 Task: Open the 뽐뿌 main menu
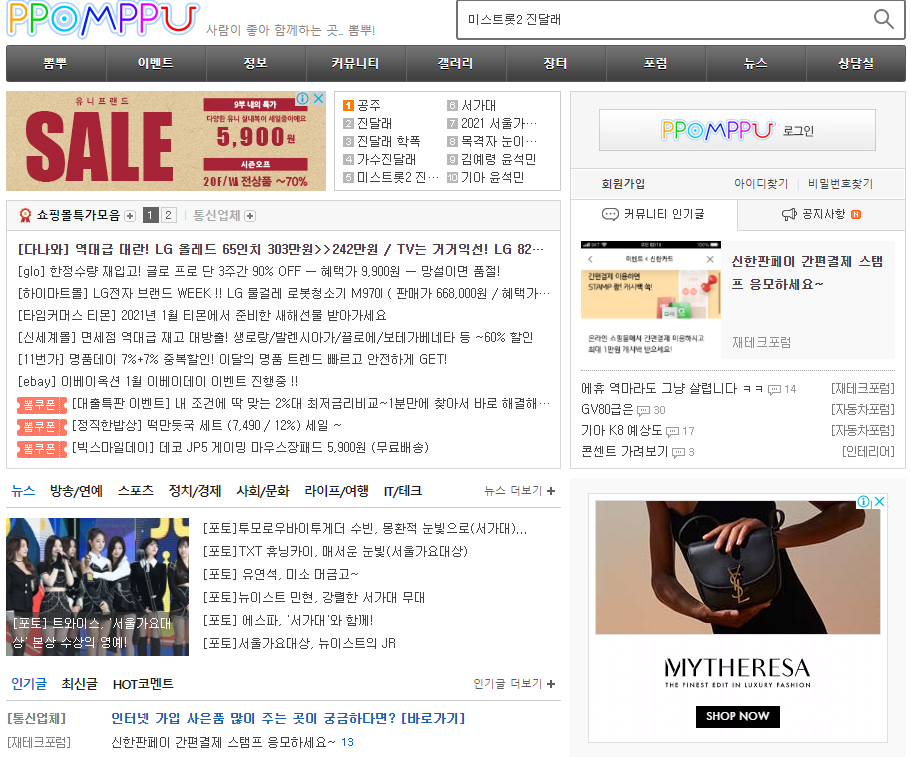click(x=56, y=63)
